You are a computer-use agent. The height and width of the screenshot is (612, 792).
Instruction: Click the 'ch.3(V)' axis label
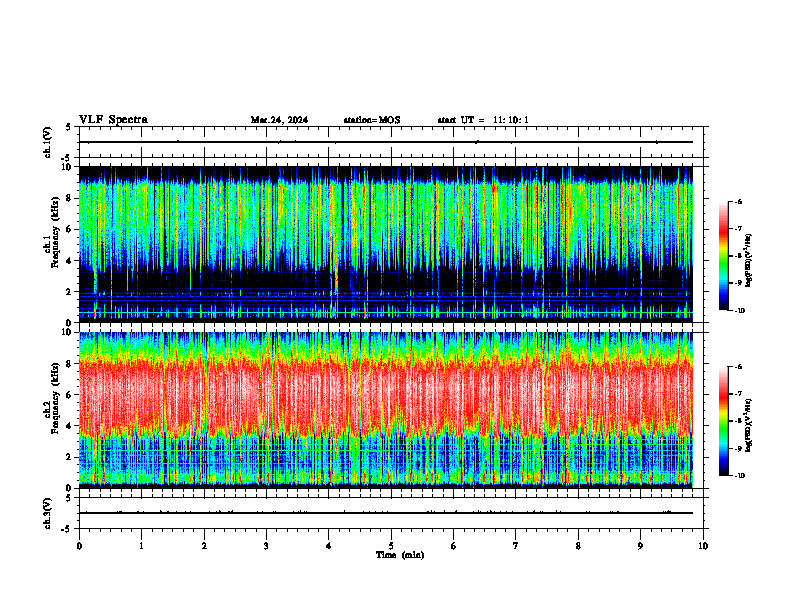click(48, 513)
